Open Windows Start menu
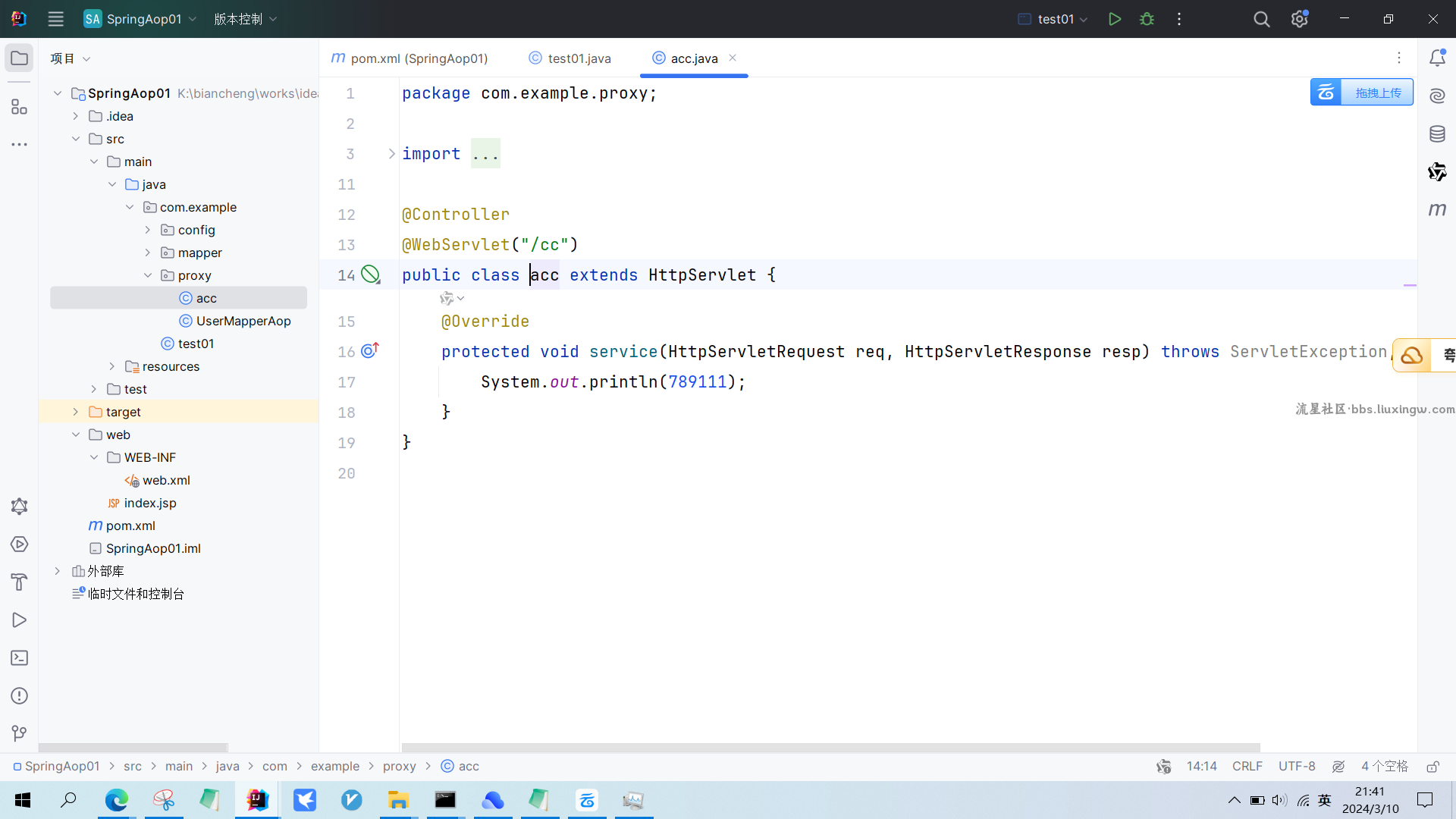Viewport: 1456px width, 819px height. point(23,800)
